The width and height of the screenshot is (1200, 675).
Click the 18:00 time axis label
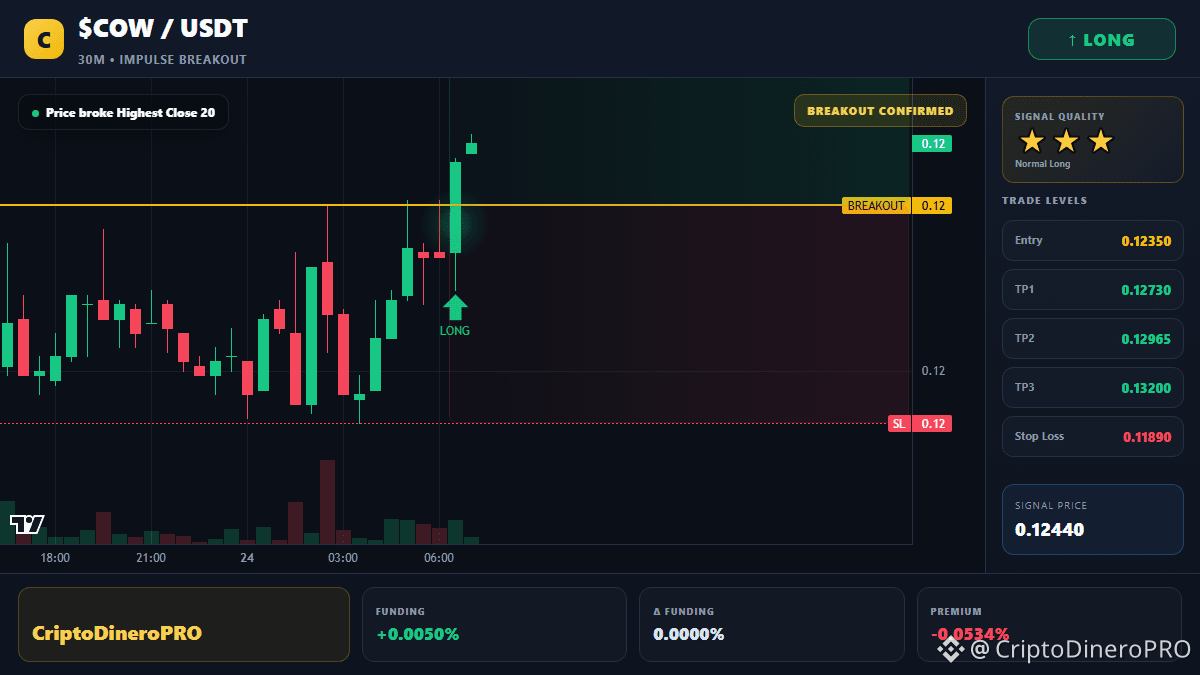click(x=55, y=558)
